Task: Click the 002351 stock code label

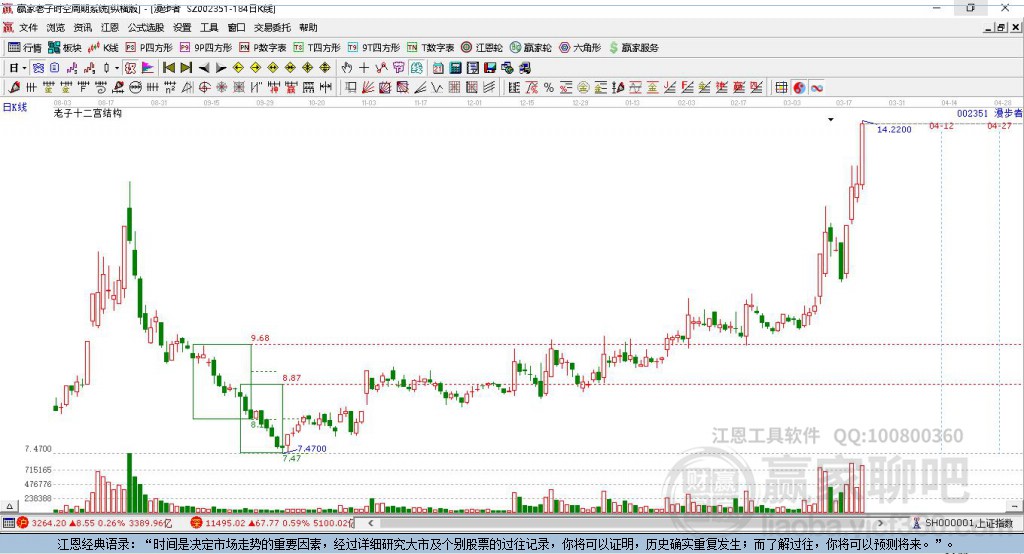Action: (x=972, y=114)
